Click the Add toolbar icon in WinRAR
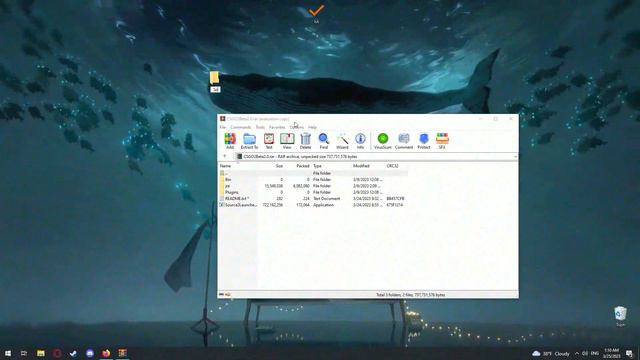Image resolution: width=640 pixels, height=360 pixels. pyautogui.click(x=230, y=141)
